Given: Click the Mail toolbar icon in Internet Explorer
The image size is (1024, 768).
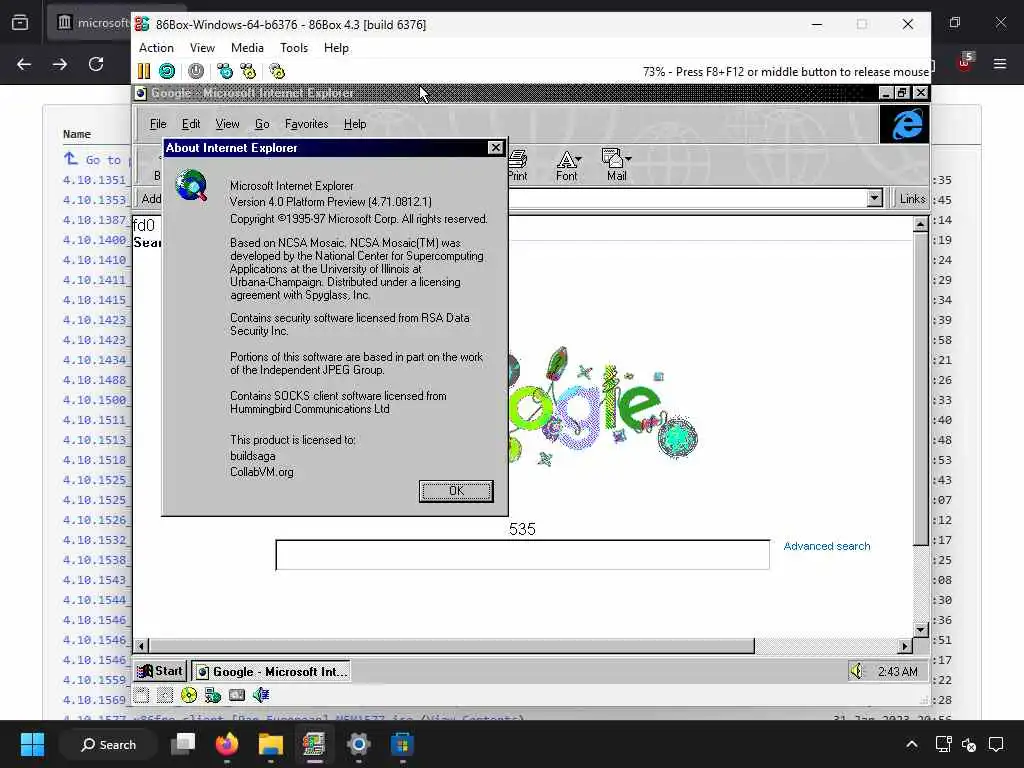Looking at the screenshot, I should (x=616, y=166).
